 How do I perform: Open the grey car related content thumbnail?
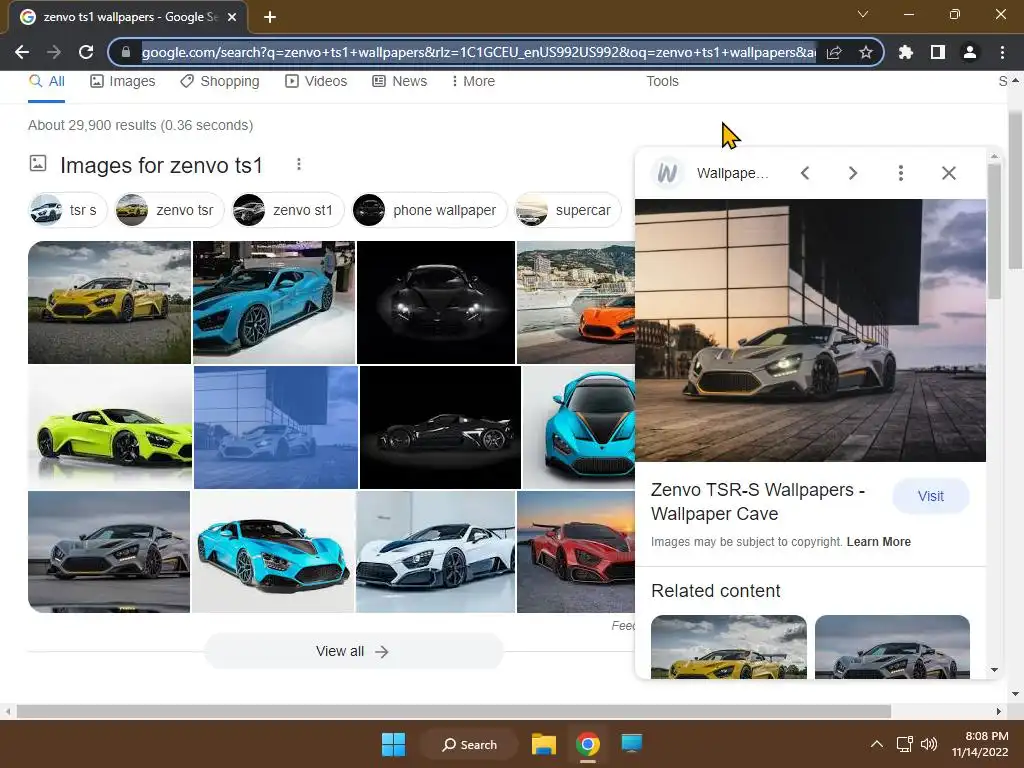[892, 647]
